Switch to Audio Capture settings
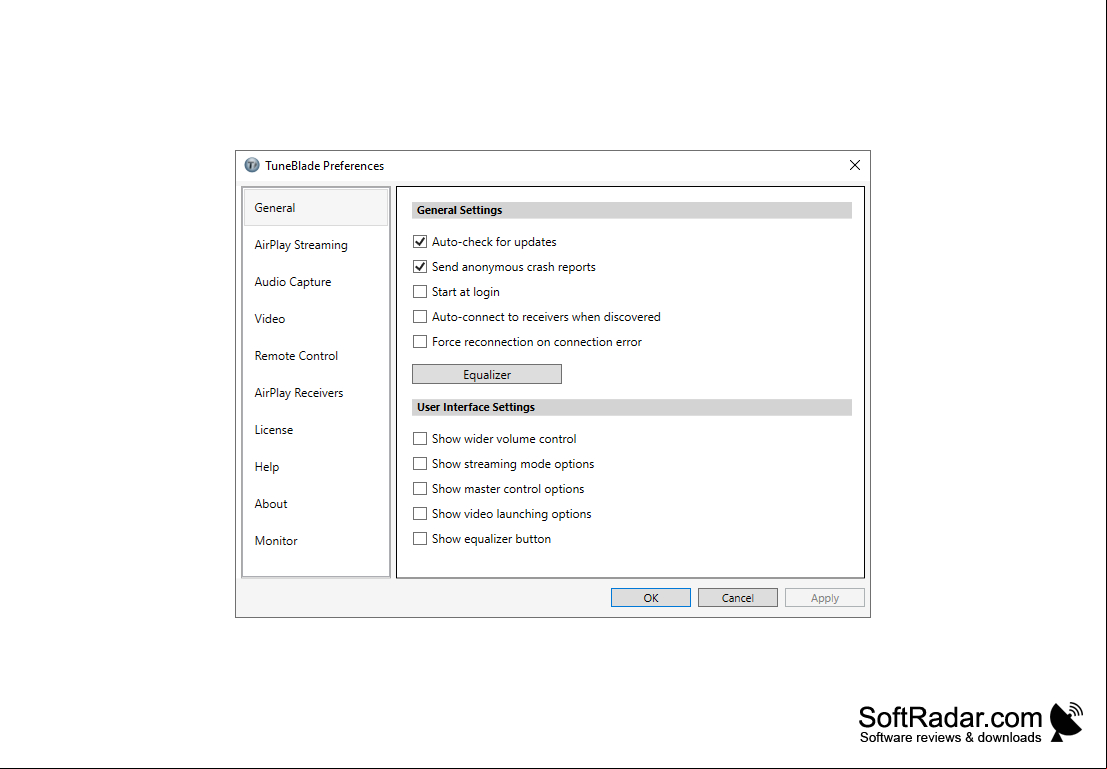 point(316,282)
